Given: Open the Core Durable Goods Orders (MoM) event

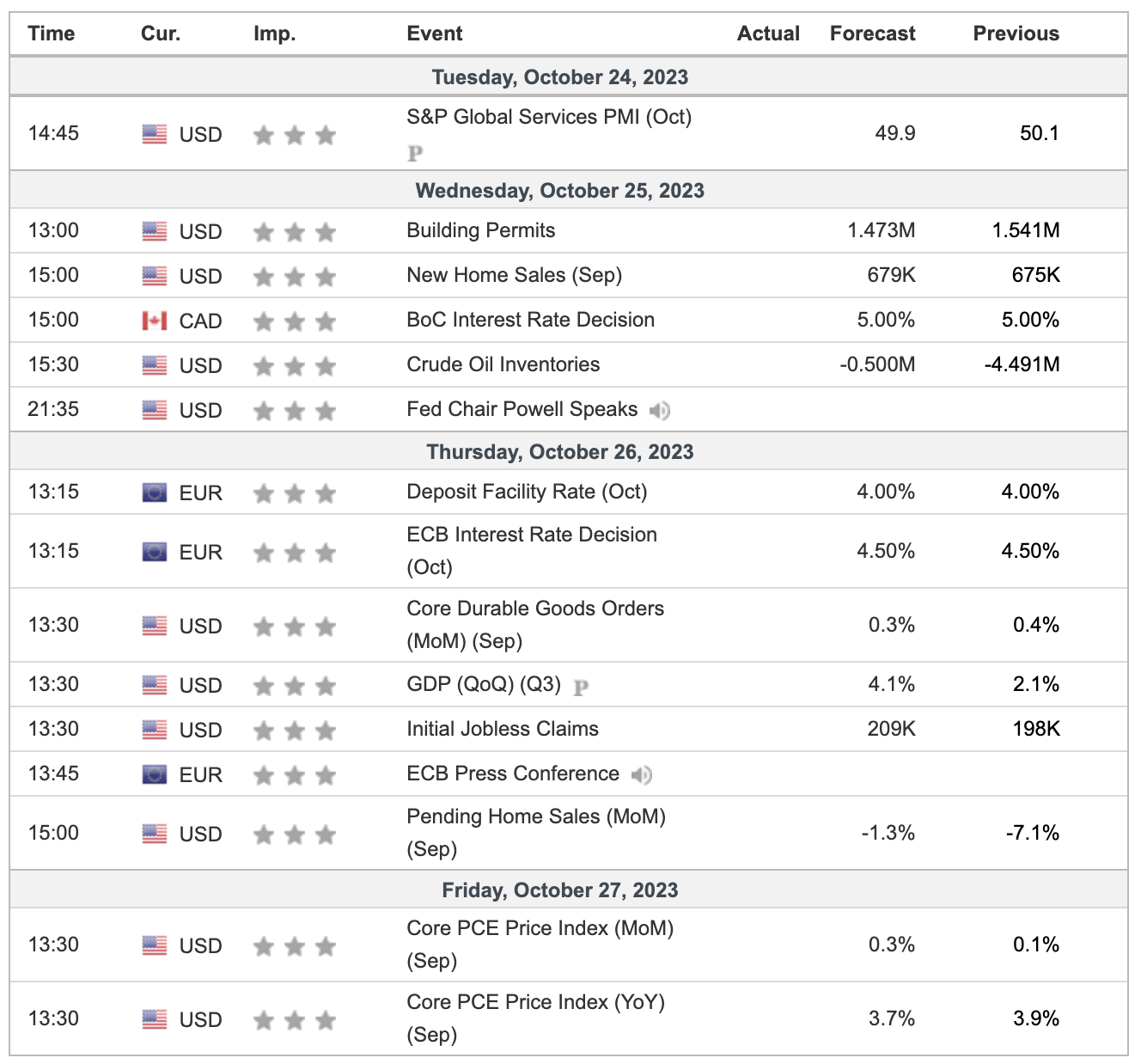Looking at the screenshot, I should 535,625.
